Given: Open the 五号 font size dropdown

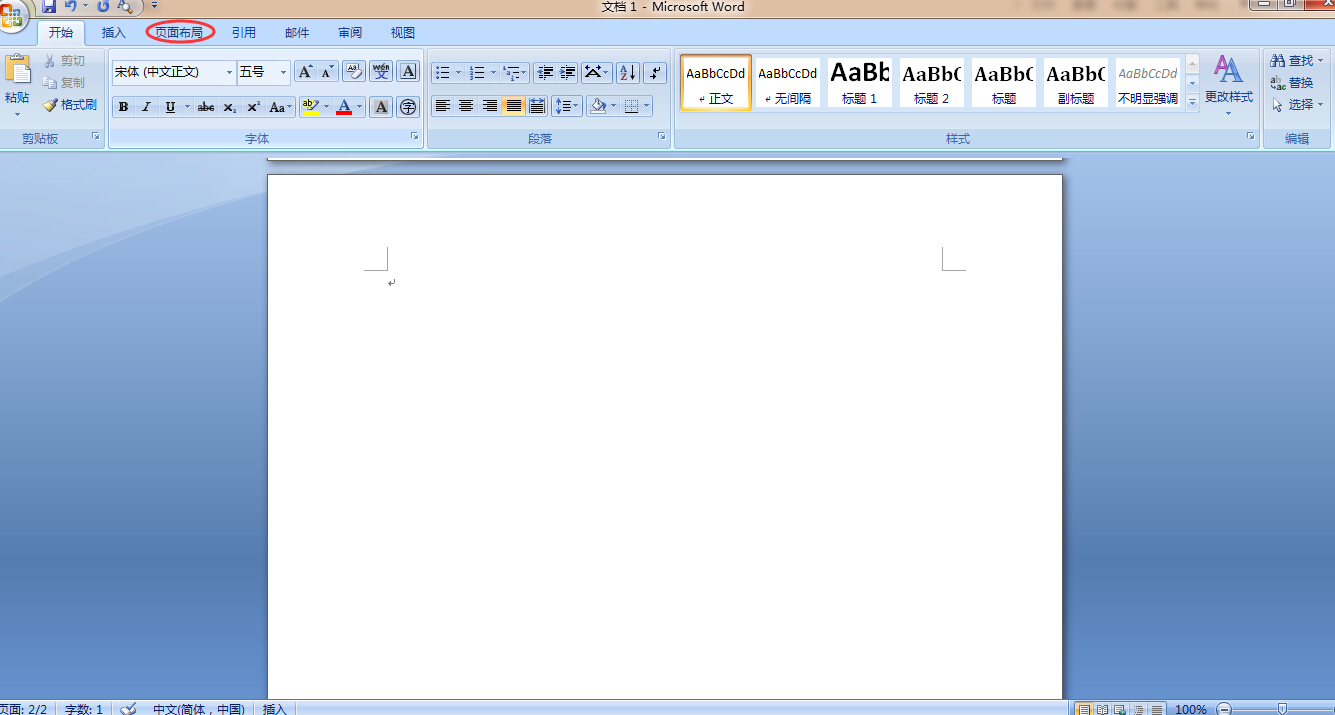Looking at the screenshot, I should pos(283,72).
